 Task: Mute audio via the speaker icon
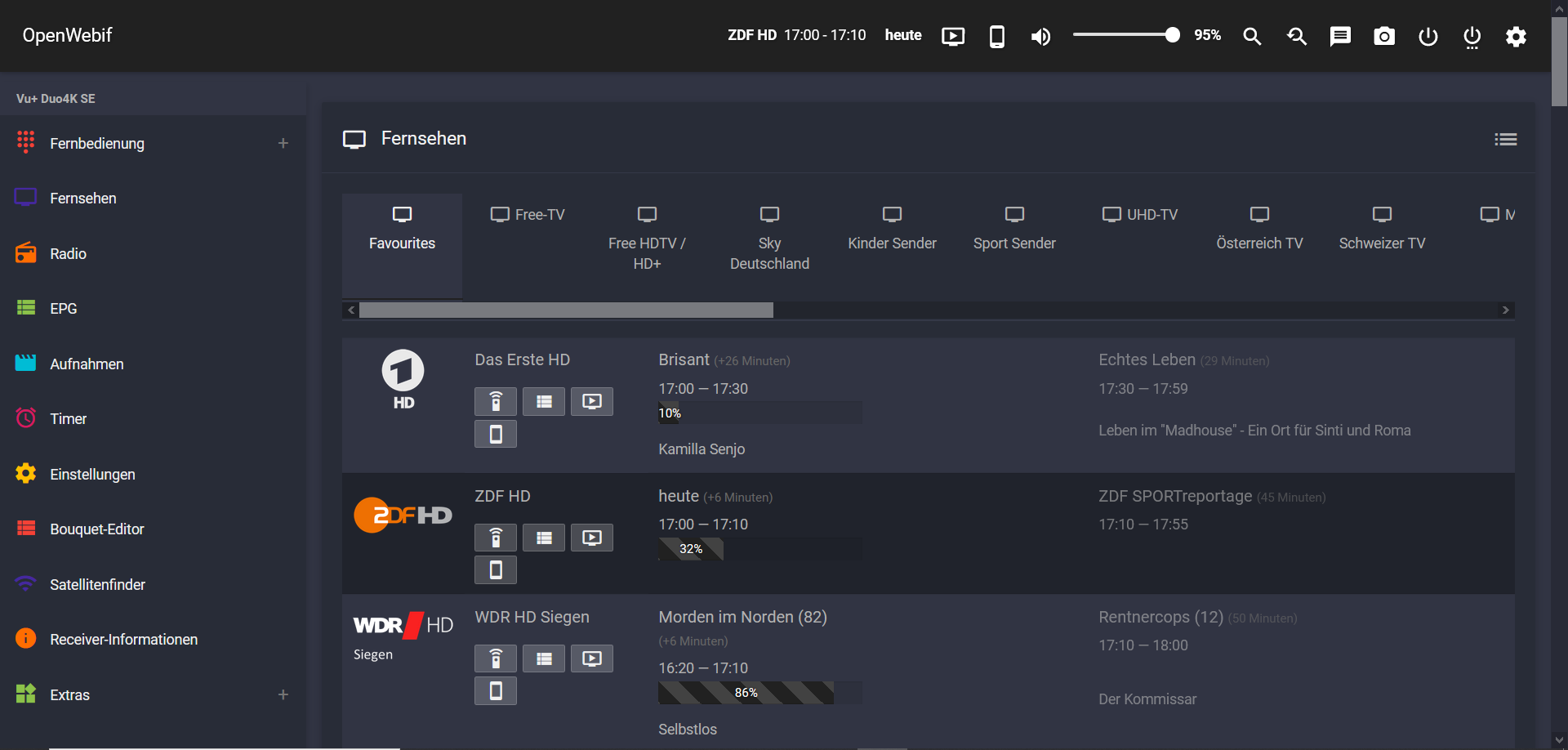click(x=1040, y=36)
